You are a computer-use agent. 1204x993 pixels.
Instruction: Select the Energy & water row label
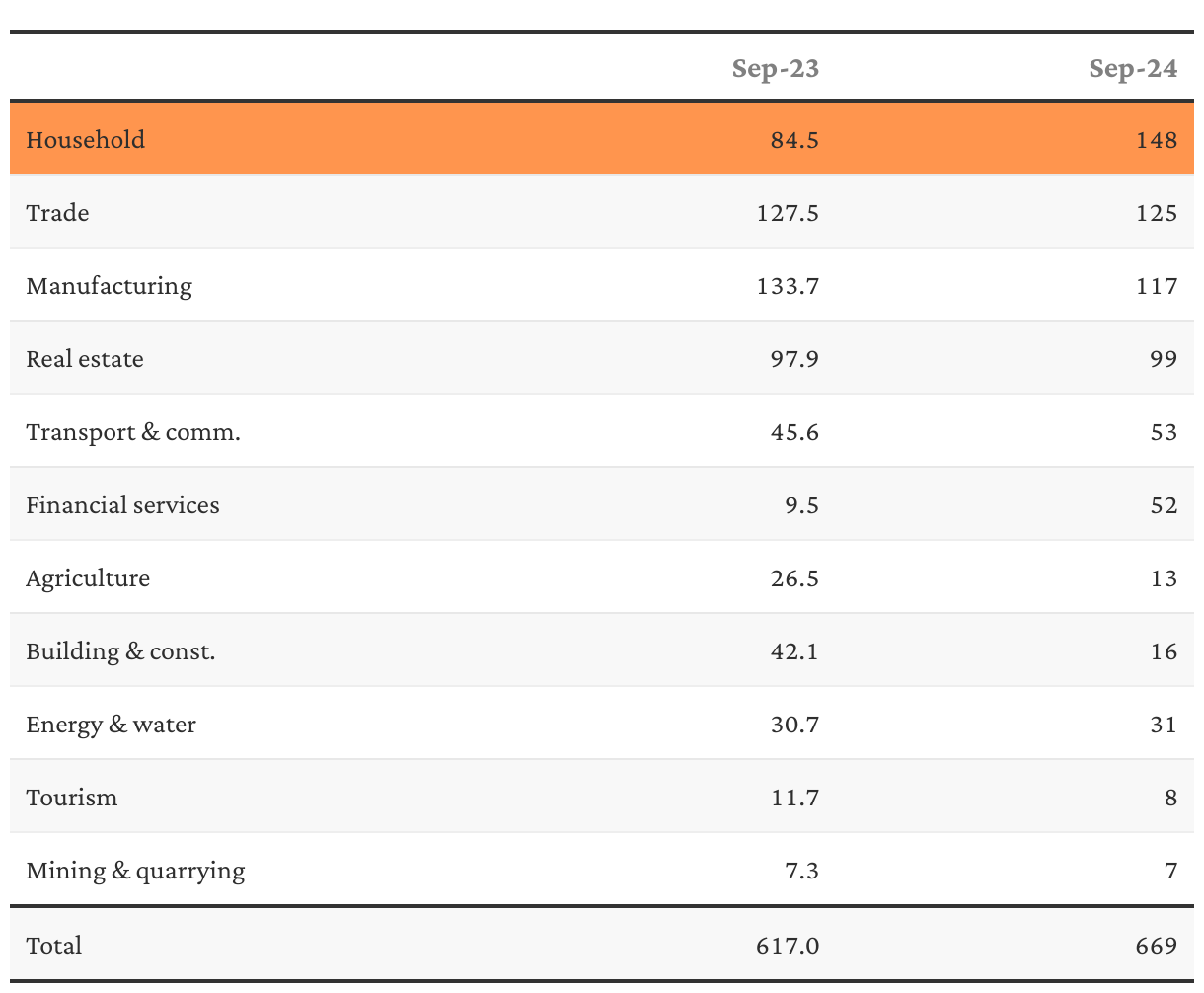pos(112,725)
